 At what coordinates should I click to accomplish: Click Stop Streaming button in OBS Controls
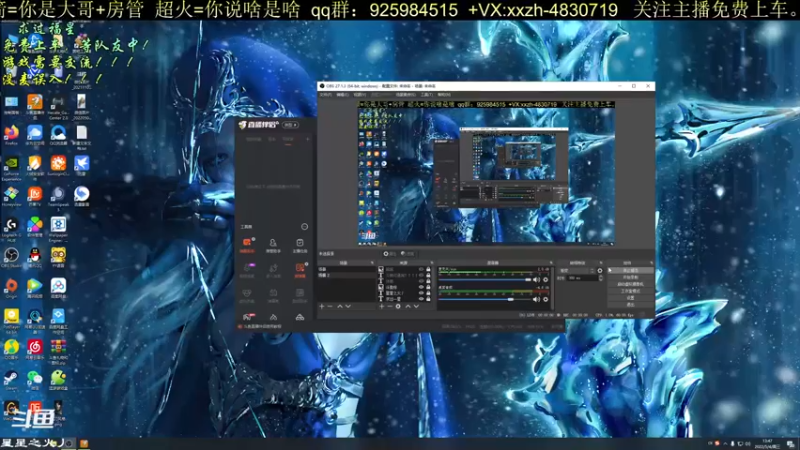pos(631,270)
